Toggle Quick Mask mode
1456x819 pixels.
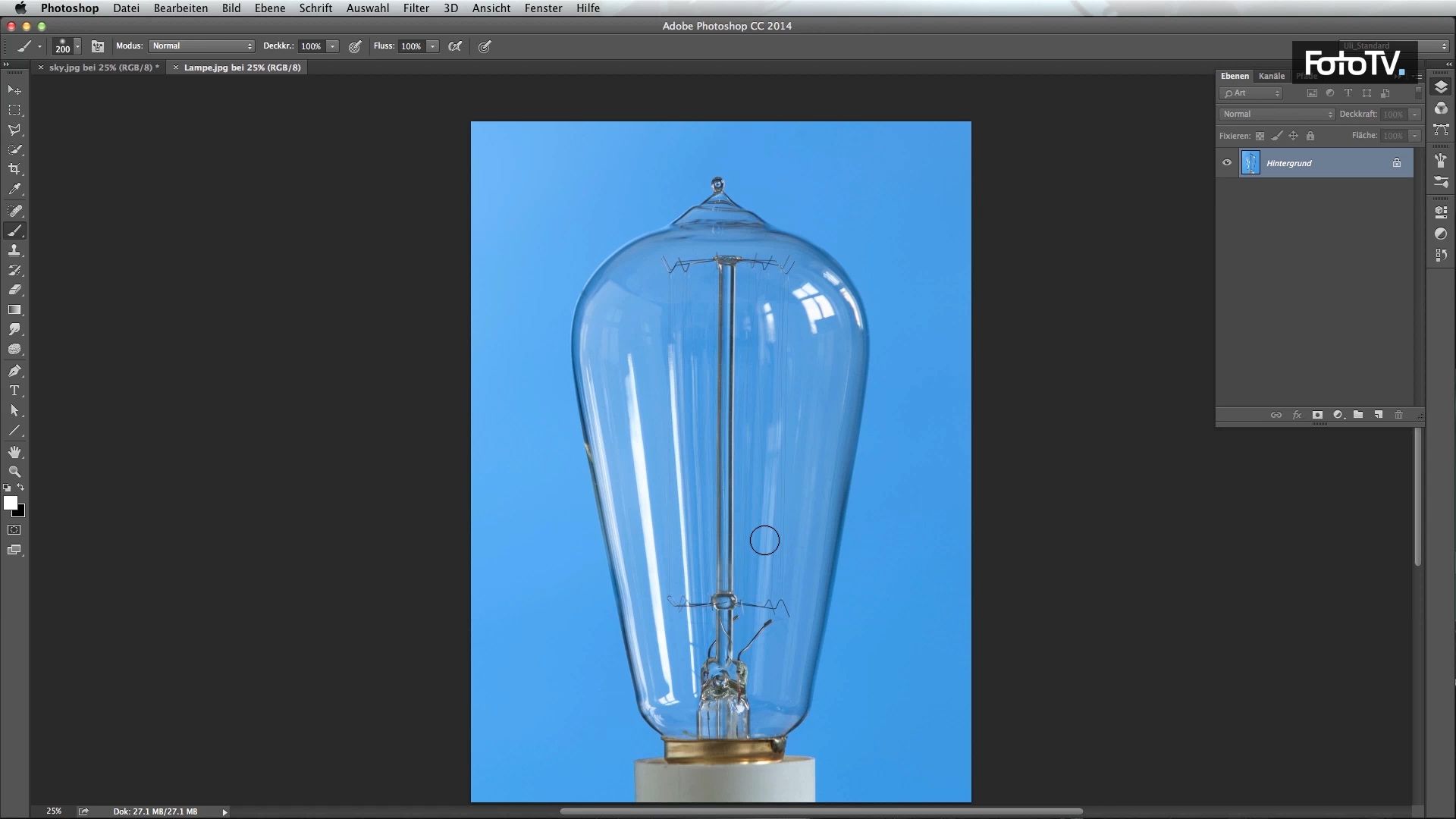14,530
